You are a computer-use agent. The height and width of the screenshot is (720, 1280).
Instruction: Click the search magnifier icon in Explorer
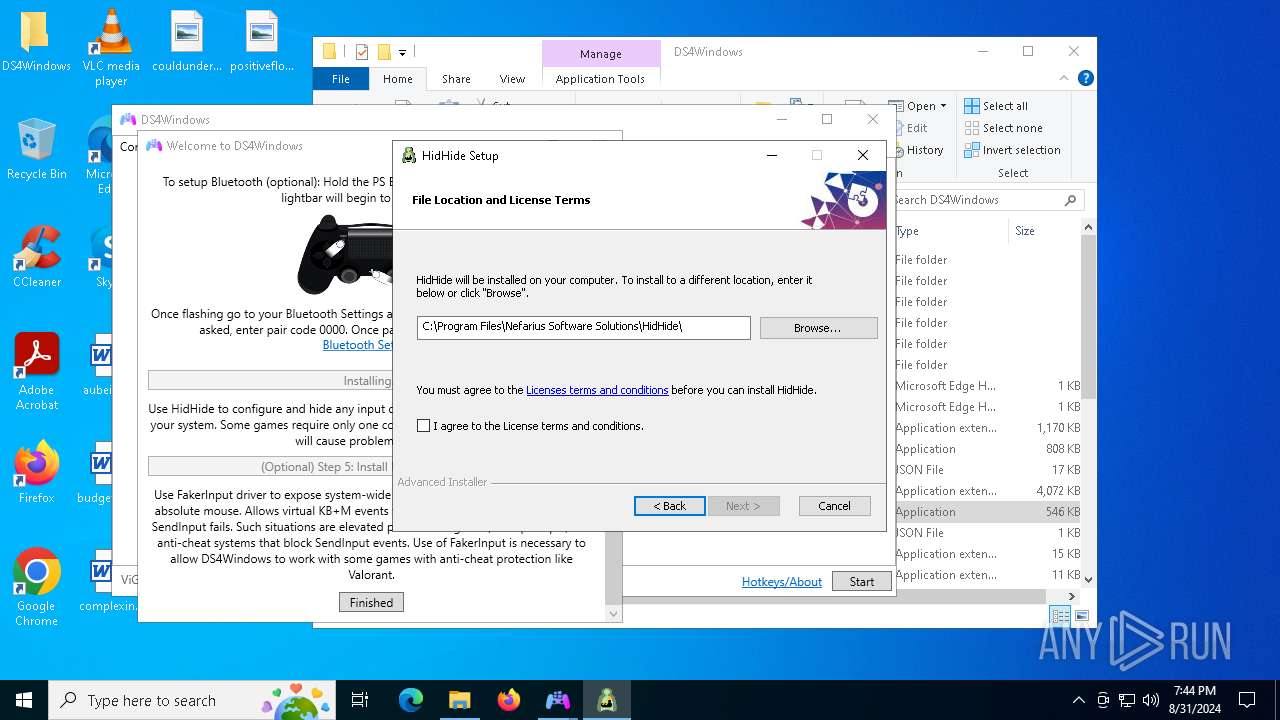point(1070,200)
